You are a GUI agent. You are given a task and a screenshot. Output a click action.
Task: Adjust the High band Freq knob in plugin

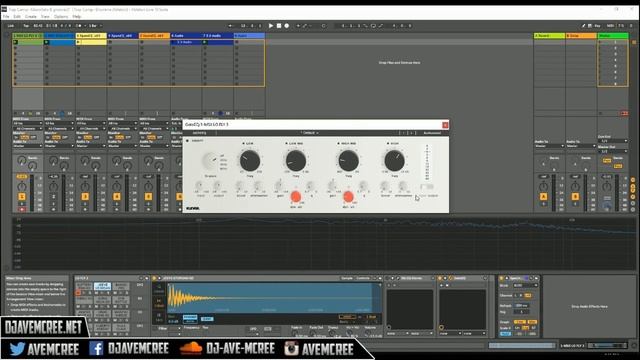point(394,160)
